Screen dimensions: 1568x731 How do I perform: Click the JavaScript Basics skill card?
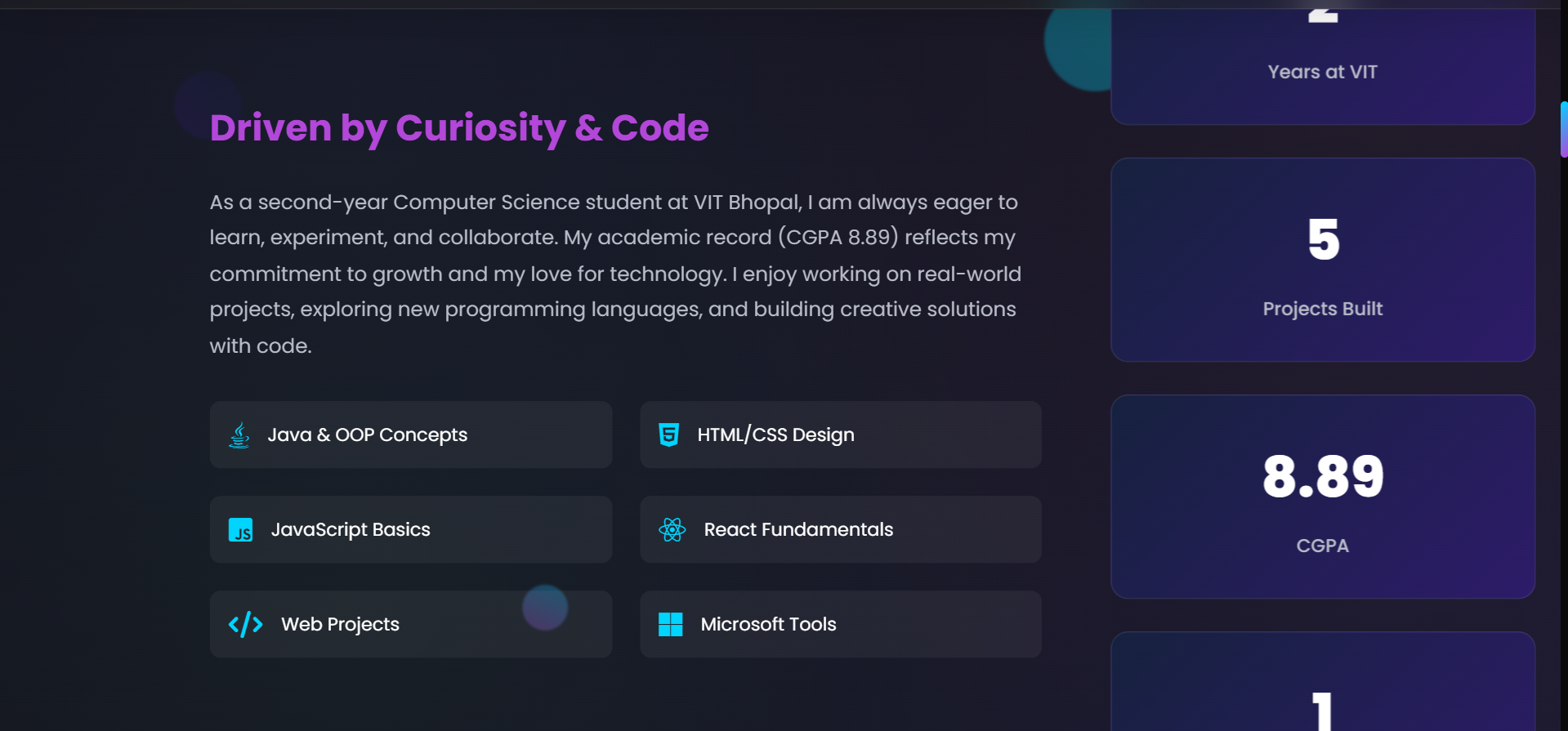click(x=411, y=529)
